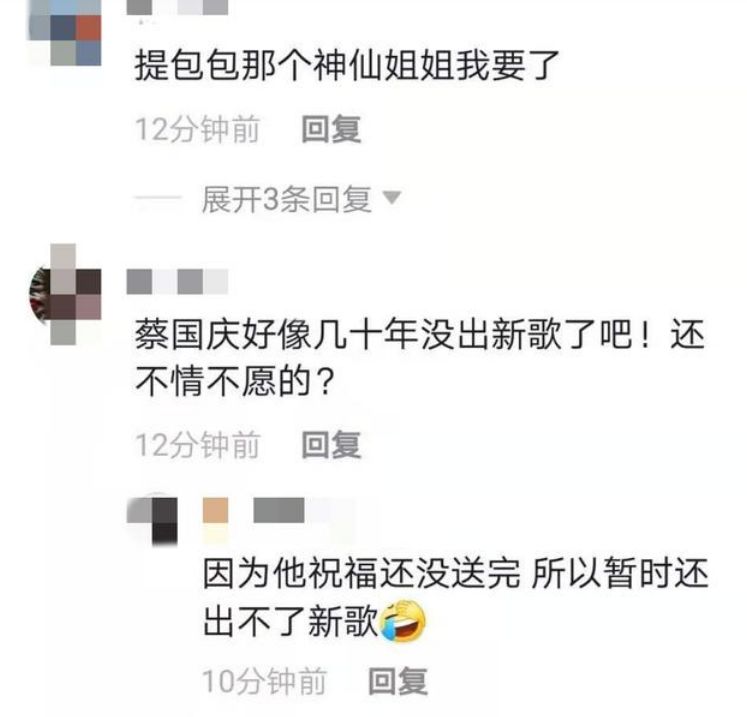This screenshot has height=717, width=747.
Task: Click the tan badge beside the reply username
Action: coord(215,510)
